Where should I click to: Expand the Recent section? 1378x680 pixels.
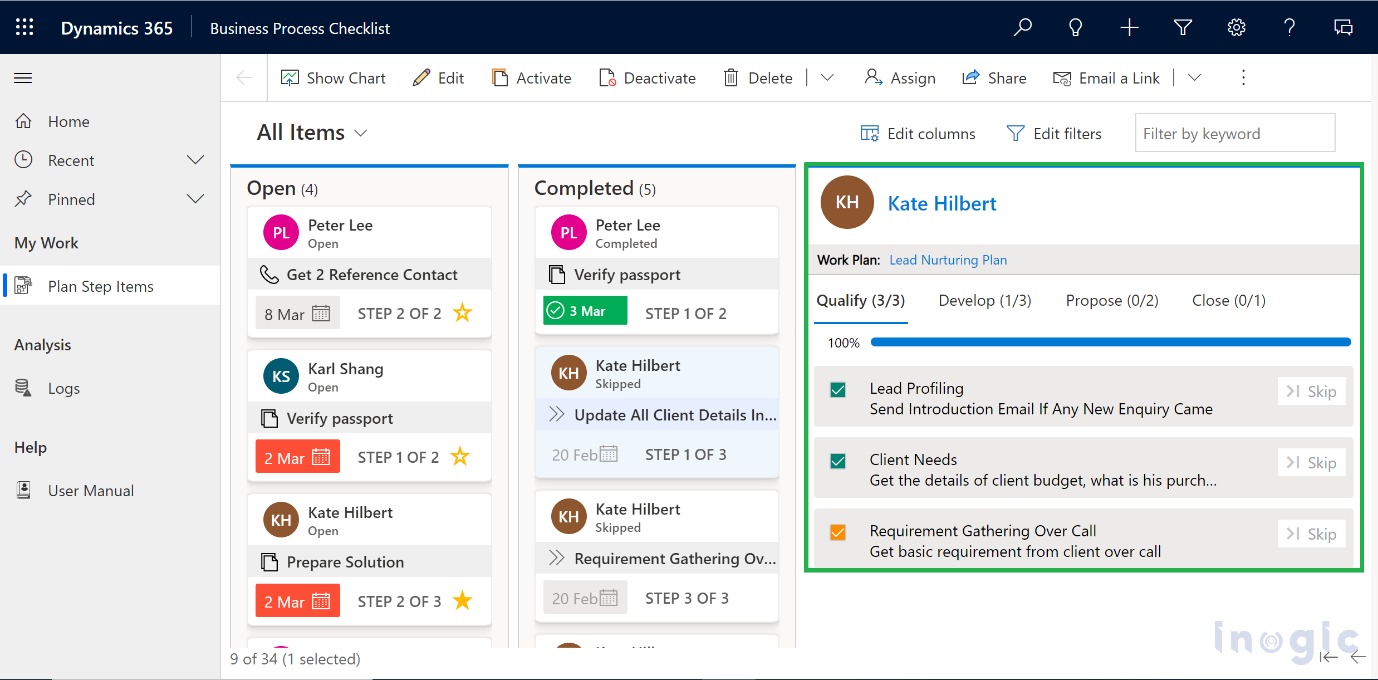[196, 160]
